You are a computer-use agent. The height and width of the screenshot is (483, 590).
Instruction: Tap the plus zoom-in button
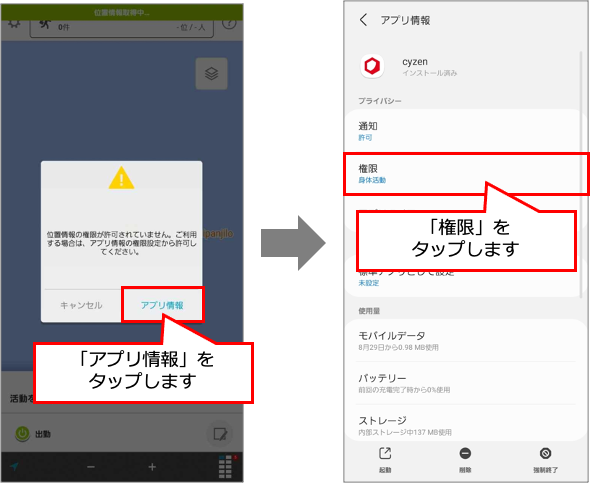coord(152,467)
